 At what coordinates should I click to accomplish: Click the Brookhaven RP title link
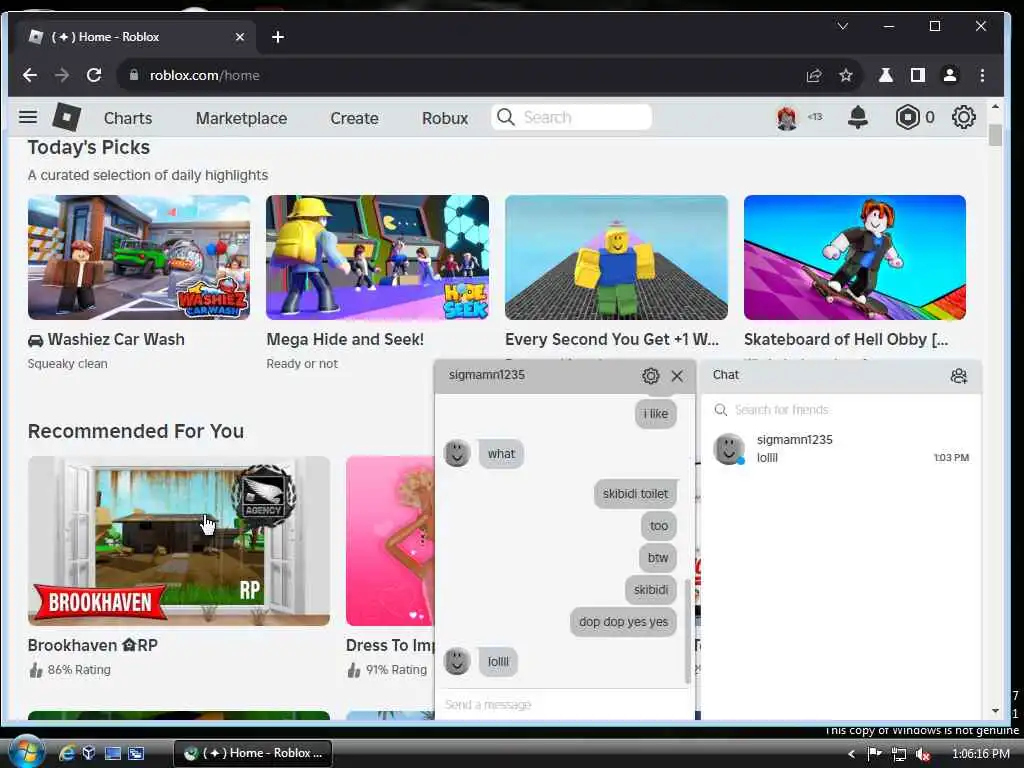point(93,645)
